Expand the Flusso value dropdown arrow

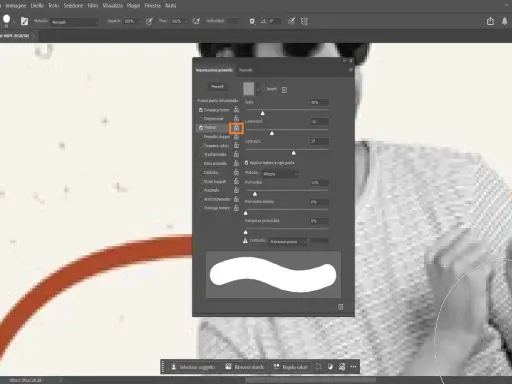[186, 22]
